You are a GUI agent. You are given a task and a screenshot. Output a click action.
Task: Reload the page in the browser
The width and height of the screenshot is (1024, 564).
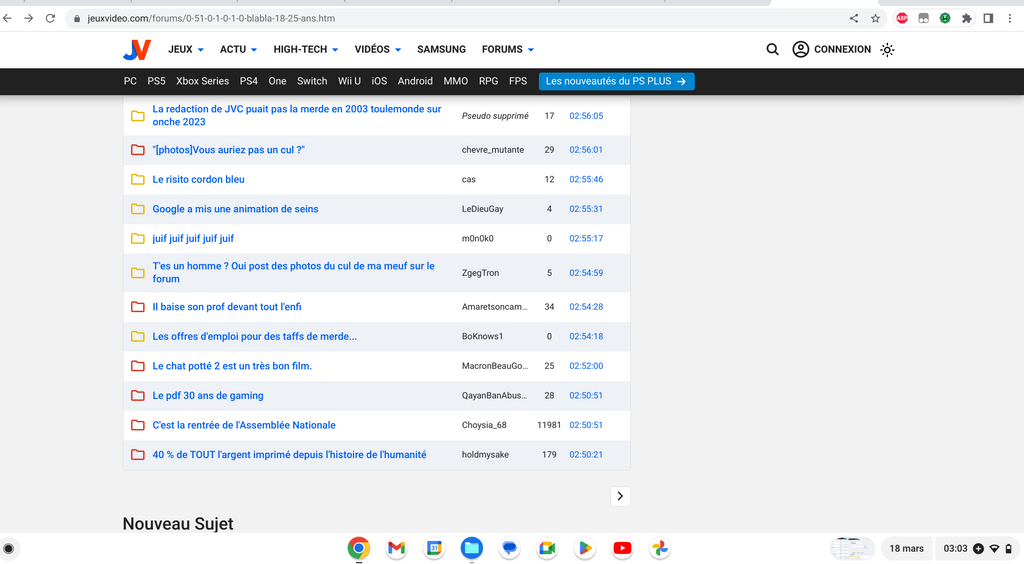(50, 18)
